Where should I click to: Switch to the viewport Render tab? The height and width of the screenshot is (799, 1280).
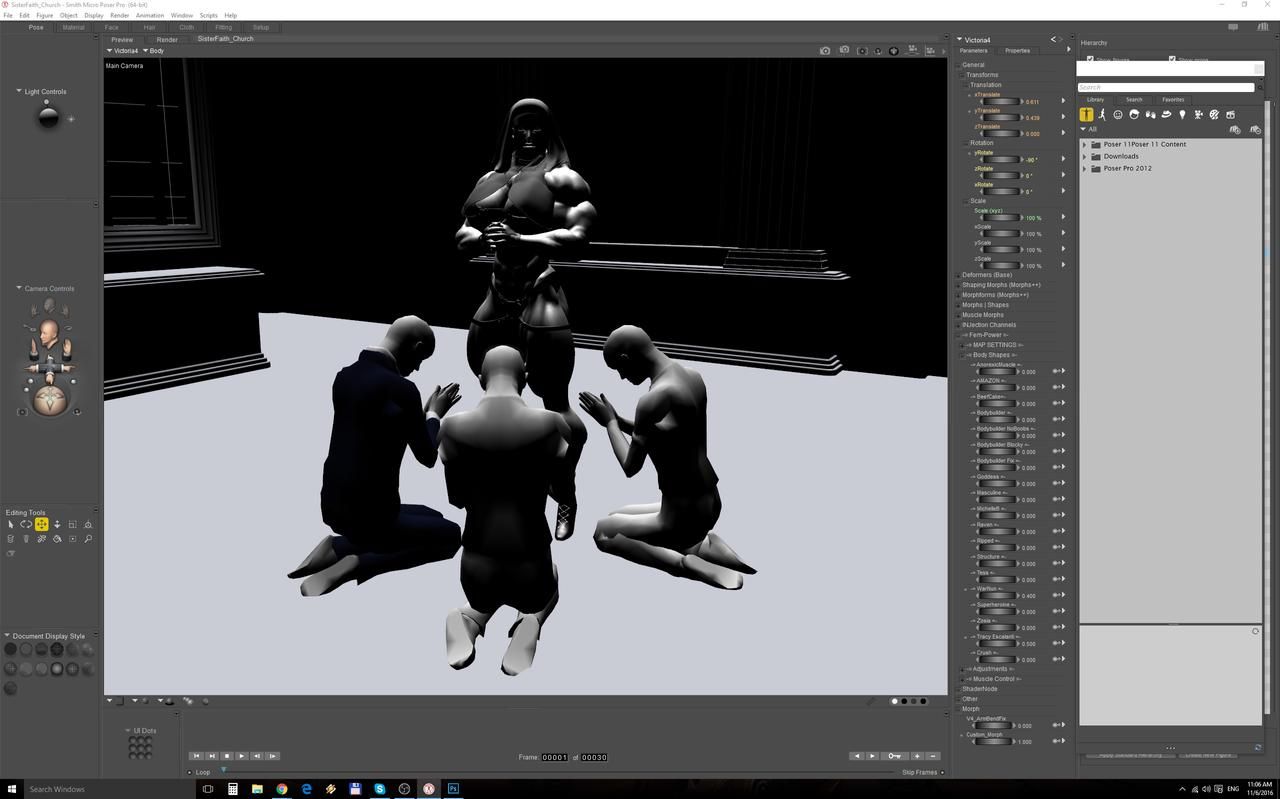tap(167, 39)
